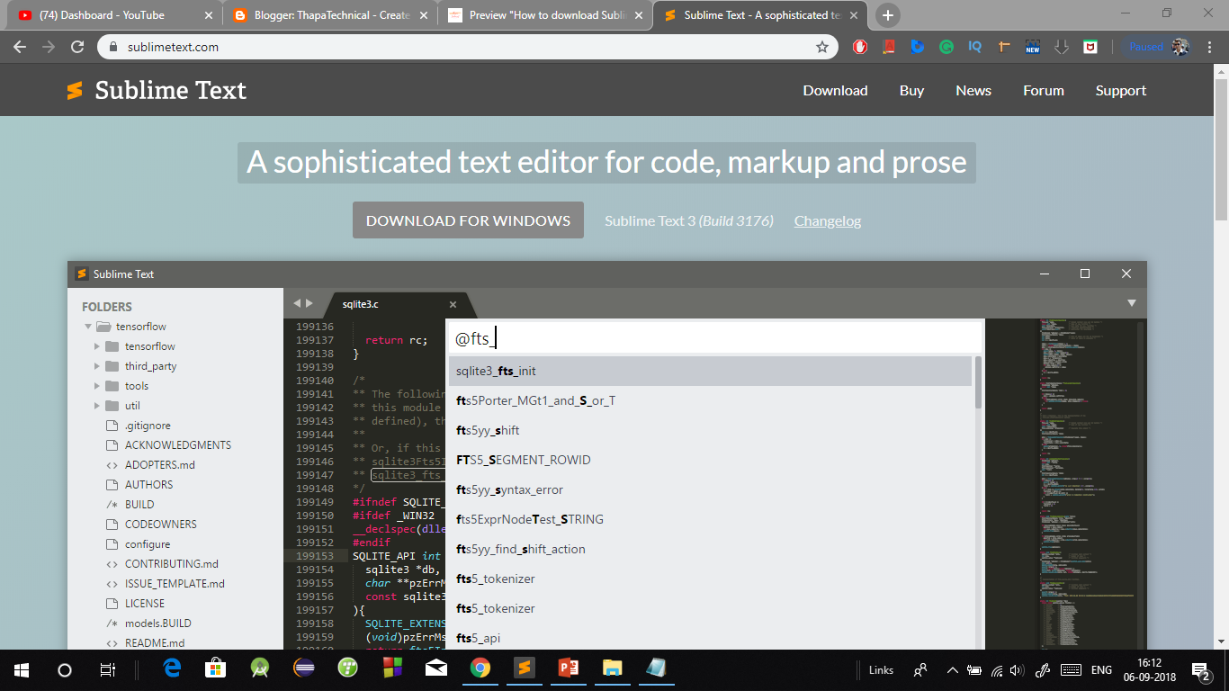Open the Forum link in nav
Viewport: 1229px width, 691px height.
coord(1043,90)
